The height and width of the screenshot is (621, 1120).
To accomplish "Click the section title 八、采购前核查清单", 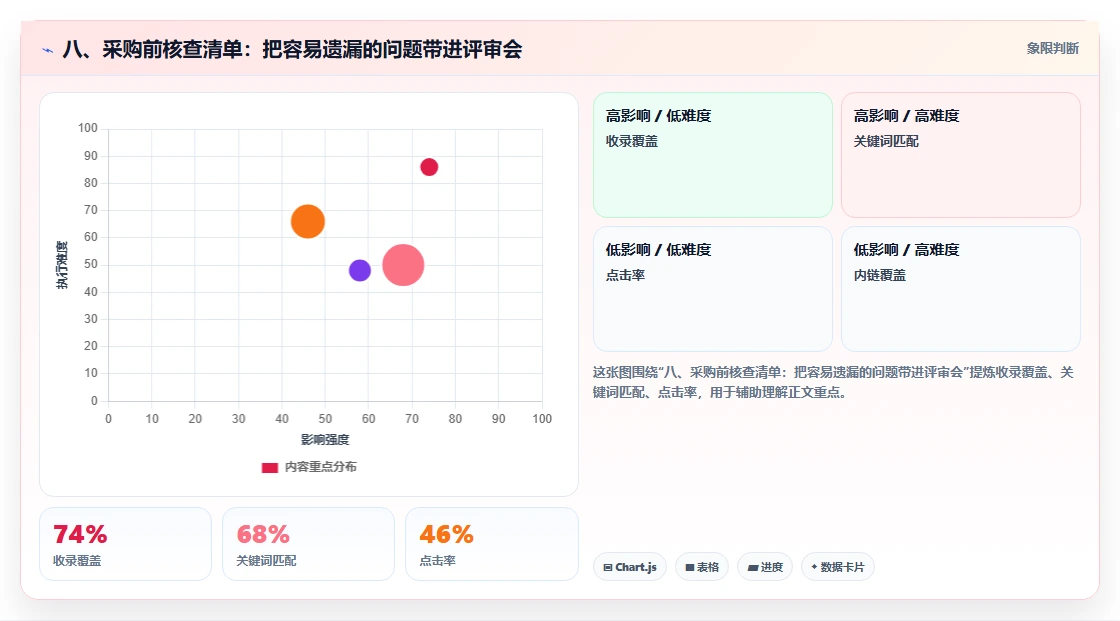I will coord(292,49).
